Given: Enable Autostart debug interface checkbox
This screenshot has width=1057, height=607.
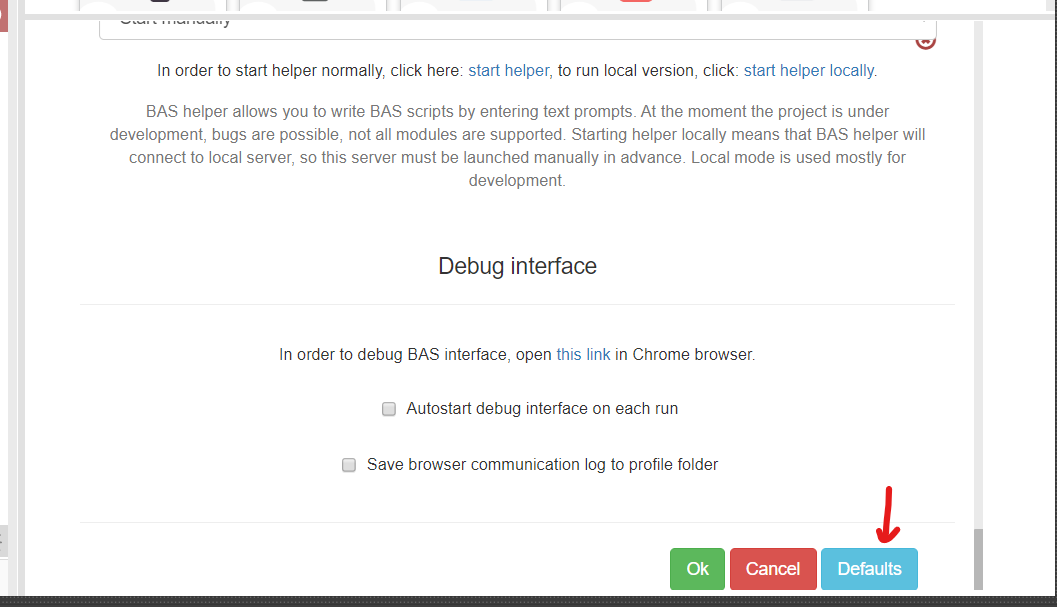Looking at the screenshot, I should pos(389,409).
